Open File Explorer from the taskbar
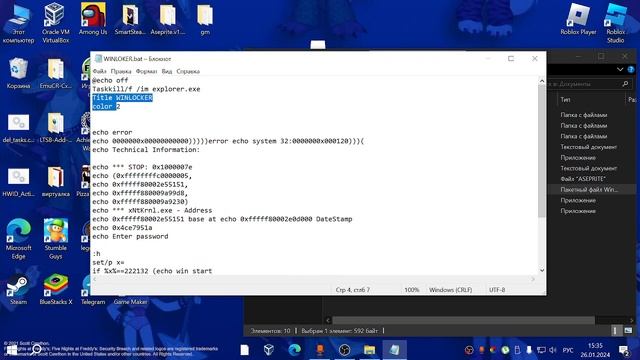 [x=369, y=350]
